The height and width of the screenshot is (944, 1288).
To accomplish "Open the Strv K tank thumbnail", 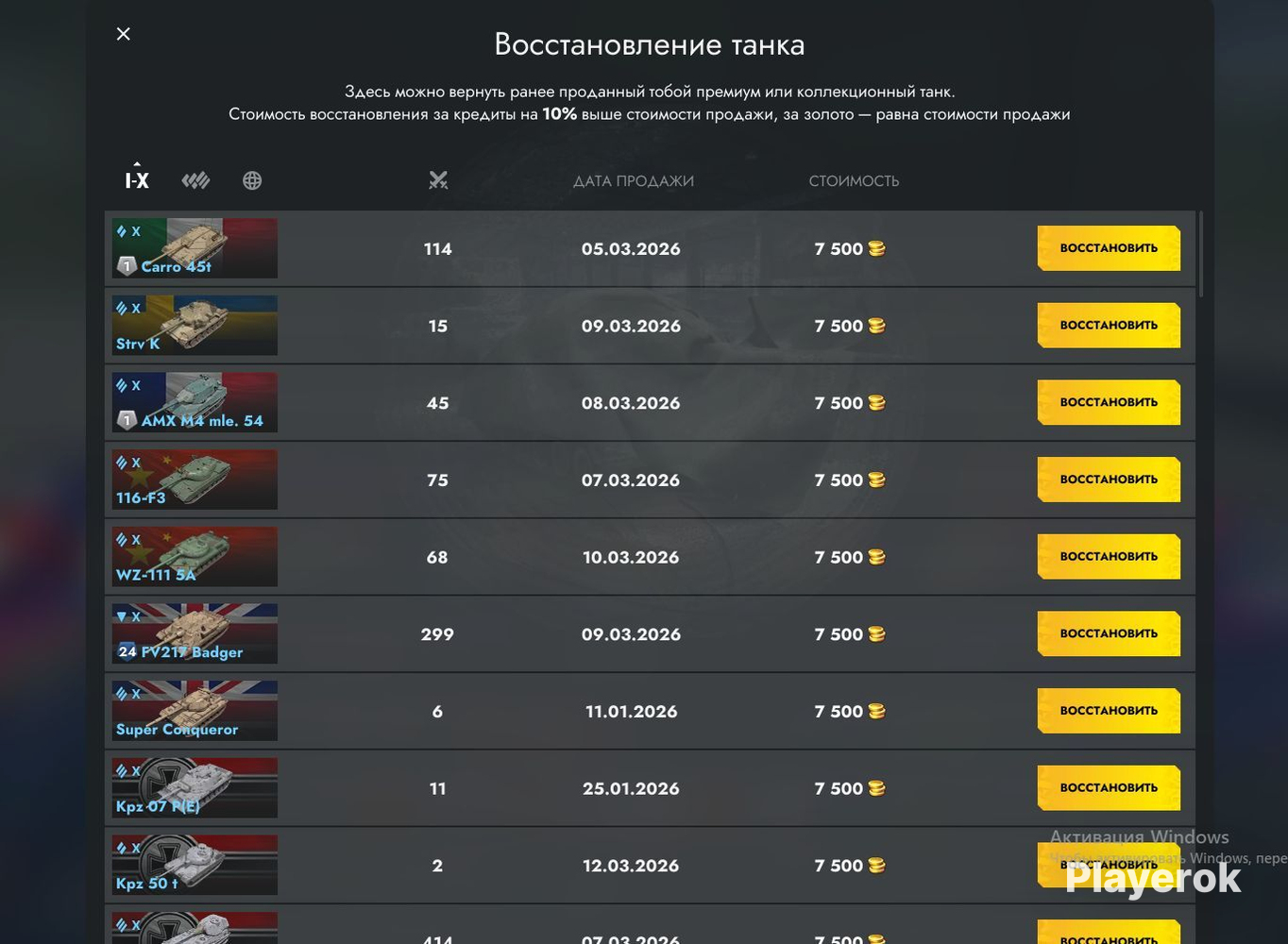I will (x=195, y=326).
